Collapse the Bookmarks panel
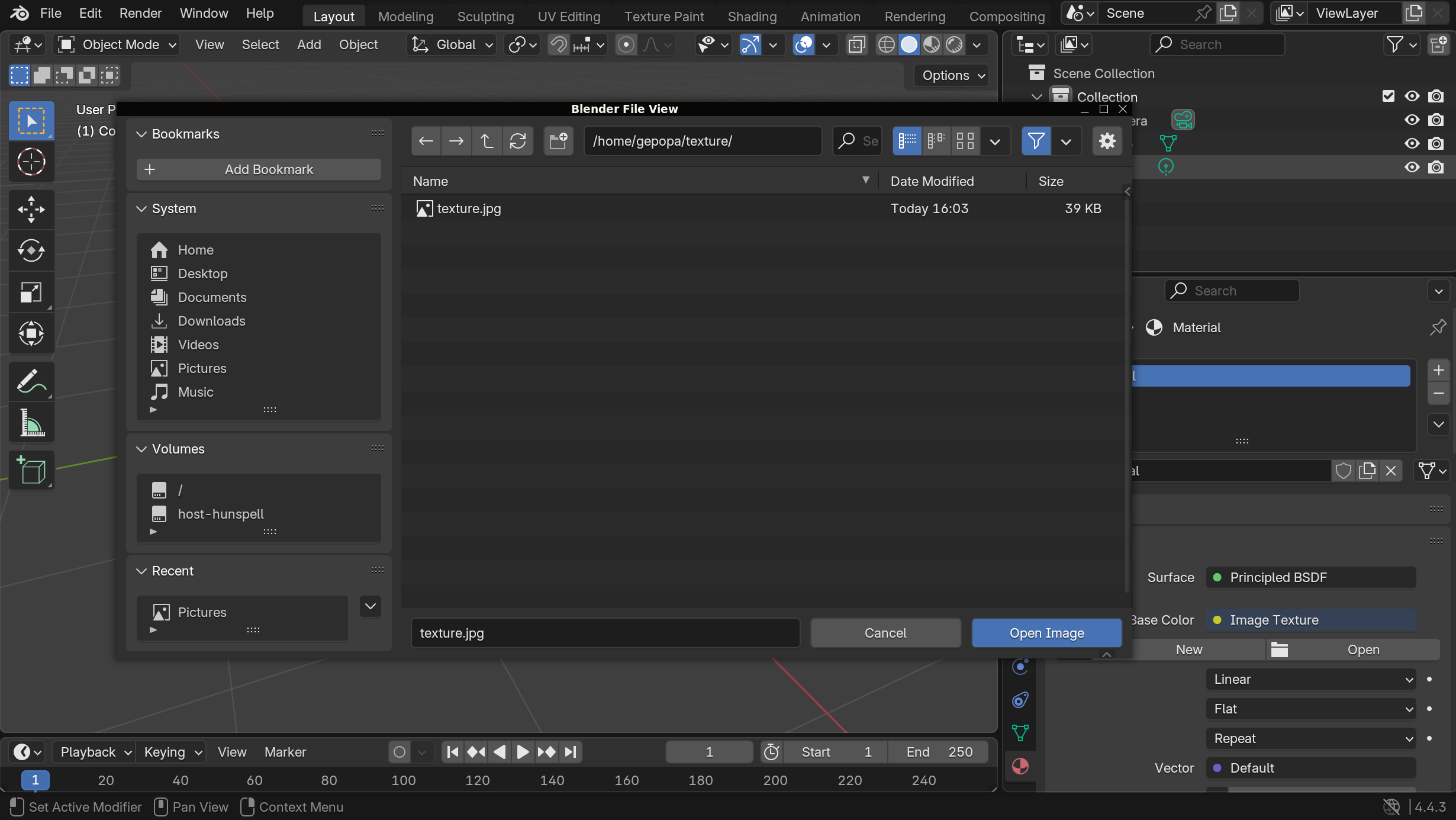Screen dimensions: 1456x820 point(141,134)
